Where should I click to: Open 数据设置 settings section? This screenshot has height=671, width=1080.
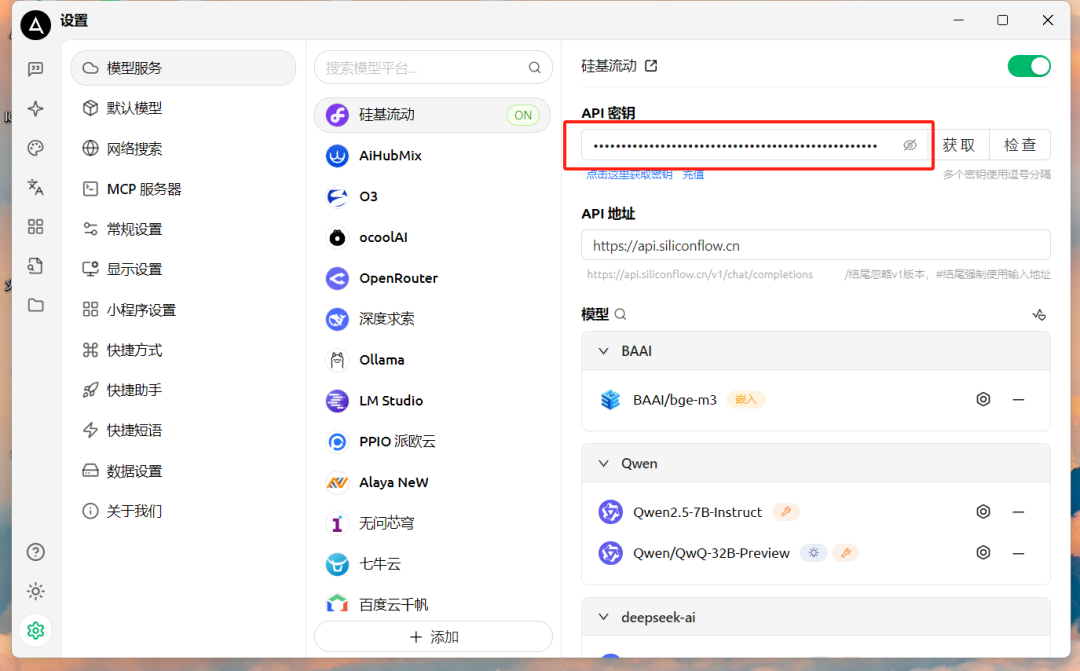click(x=183, y=471)
